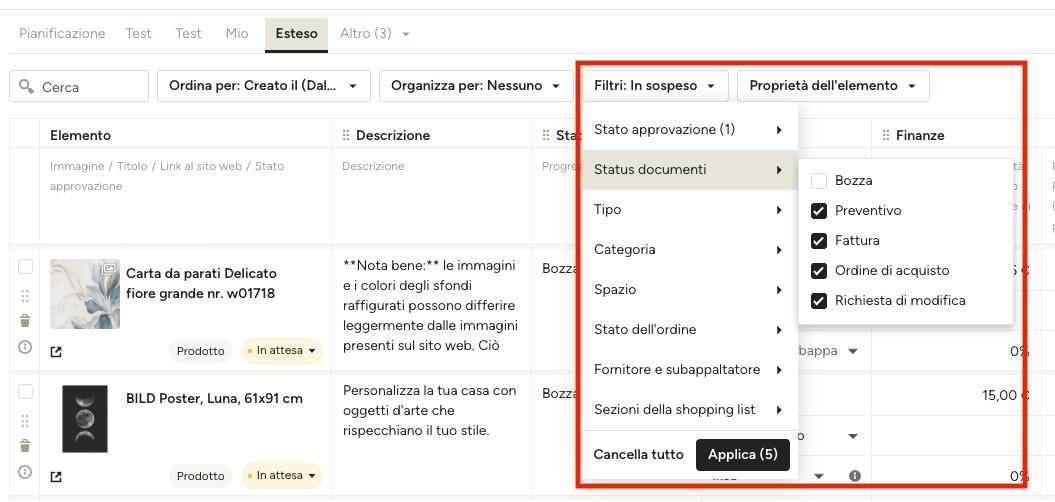Open external link icon for BILD Poster
1055x502 pixels.
(57, 476)
